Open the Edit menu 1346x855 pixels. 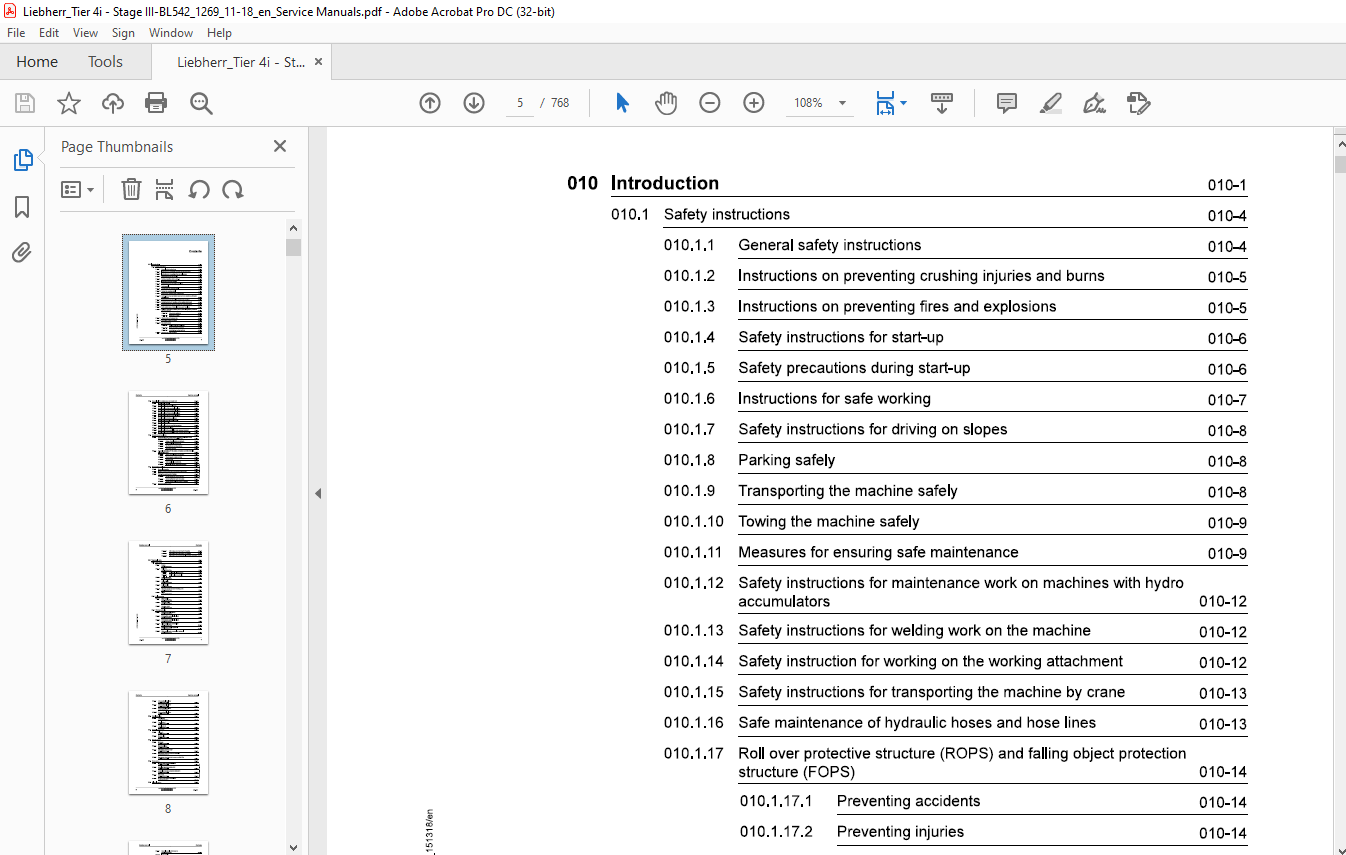[x=49, y=33]
